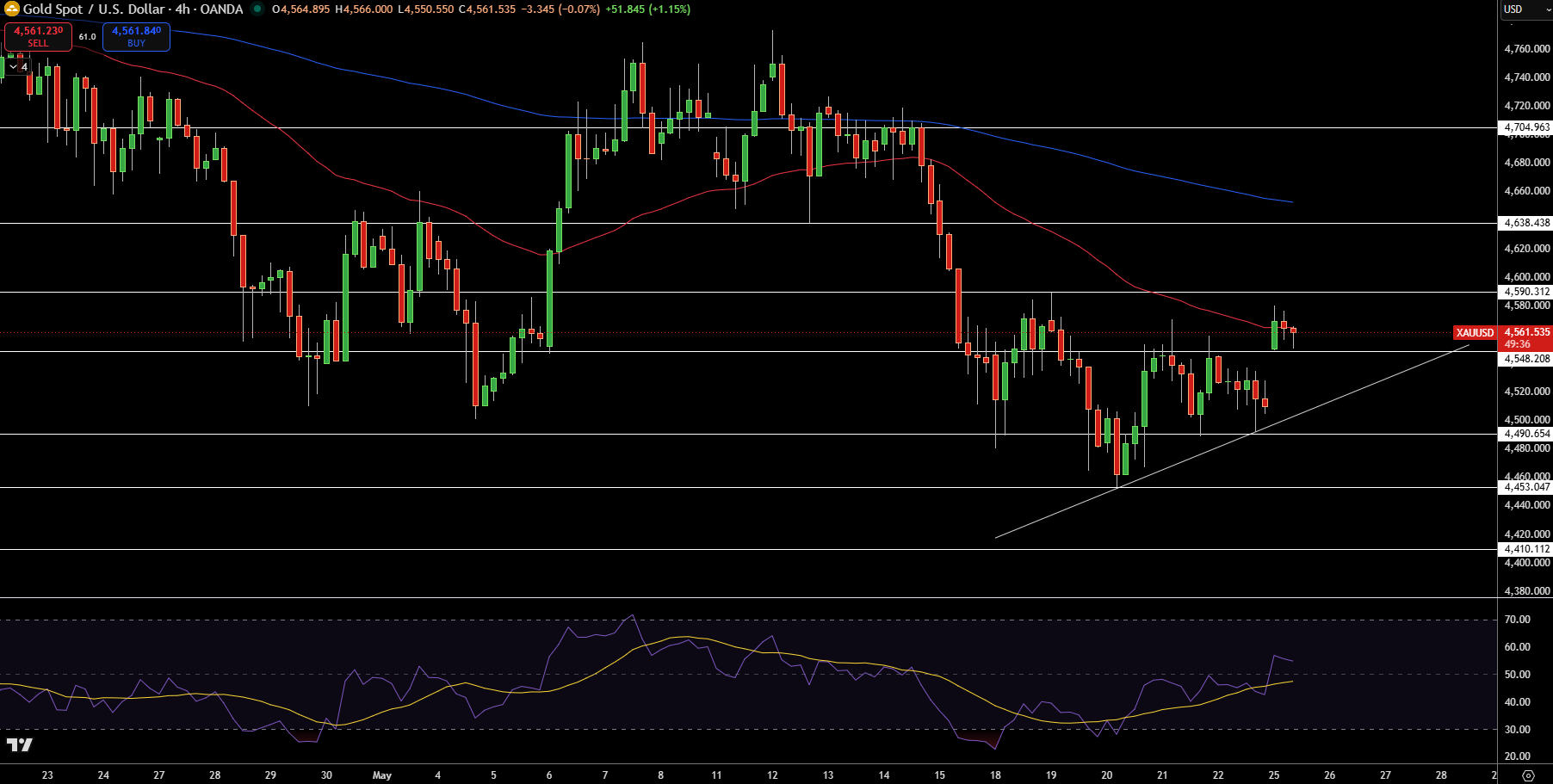Click the high price value H4,566.000
Viewport: 1553px width, 784px height.
click(363, 9)
